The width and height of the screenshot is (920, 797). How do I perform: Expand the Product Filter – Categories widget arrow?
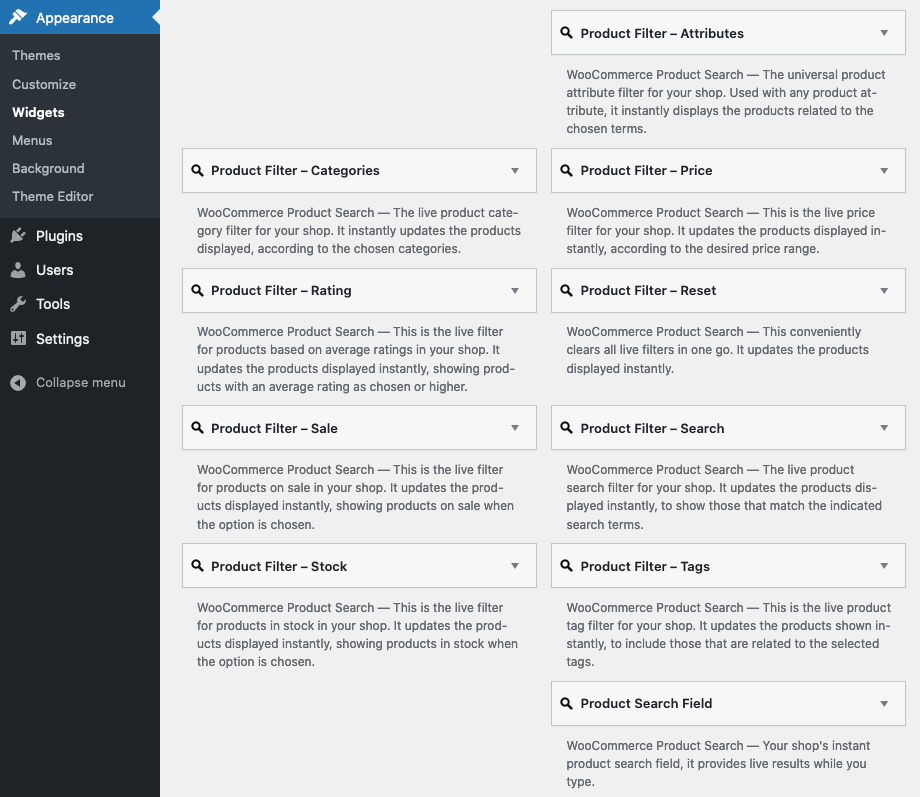click(515, 171)
